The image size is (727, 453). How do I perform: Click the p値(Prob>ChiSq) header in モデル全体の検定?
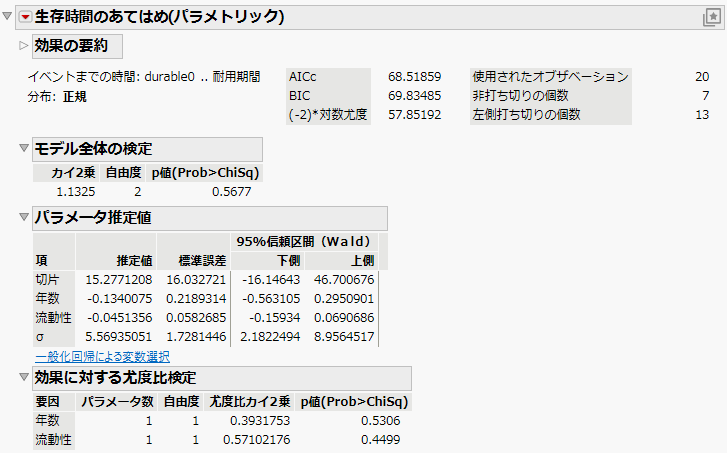coord(205,172)
